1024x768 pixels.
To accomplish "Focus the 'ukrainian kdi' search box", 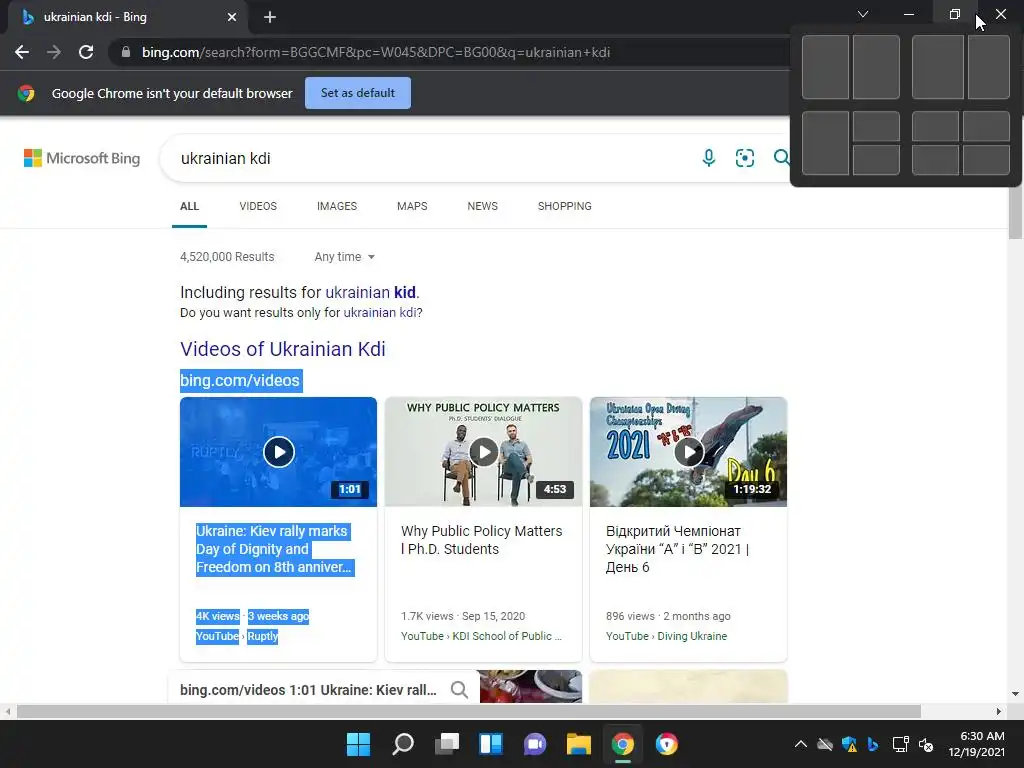I will click(431, 158).
